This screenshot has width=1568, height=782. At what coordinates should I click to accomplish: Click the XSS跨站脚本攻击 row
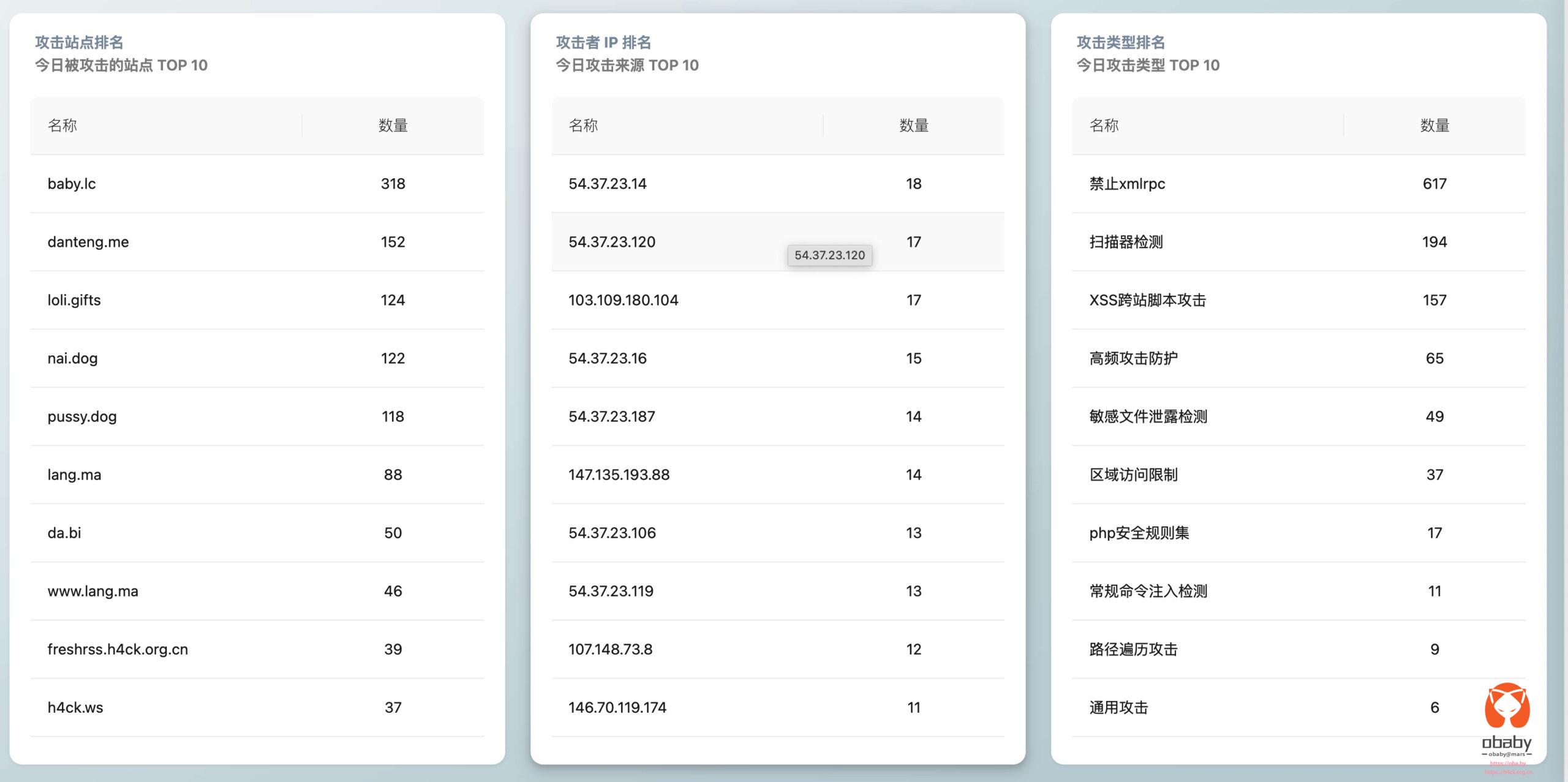click(x=1147, y=300)
